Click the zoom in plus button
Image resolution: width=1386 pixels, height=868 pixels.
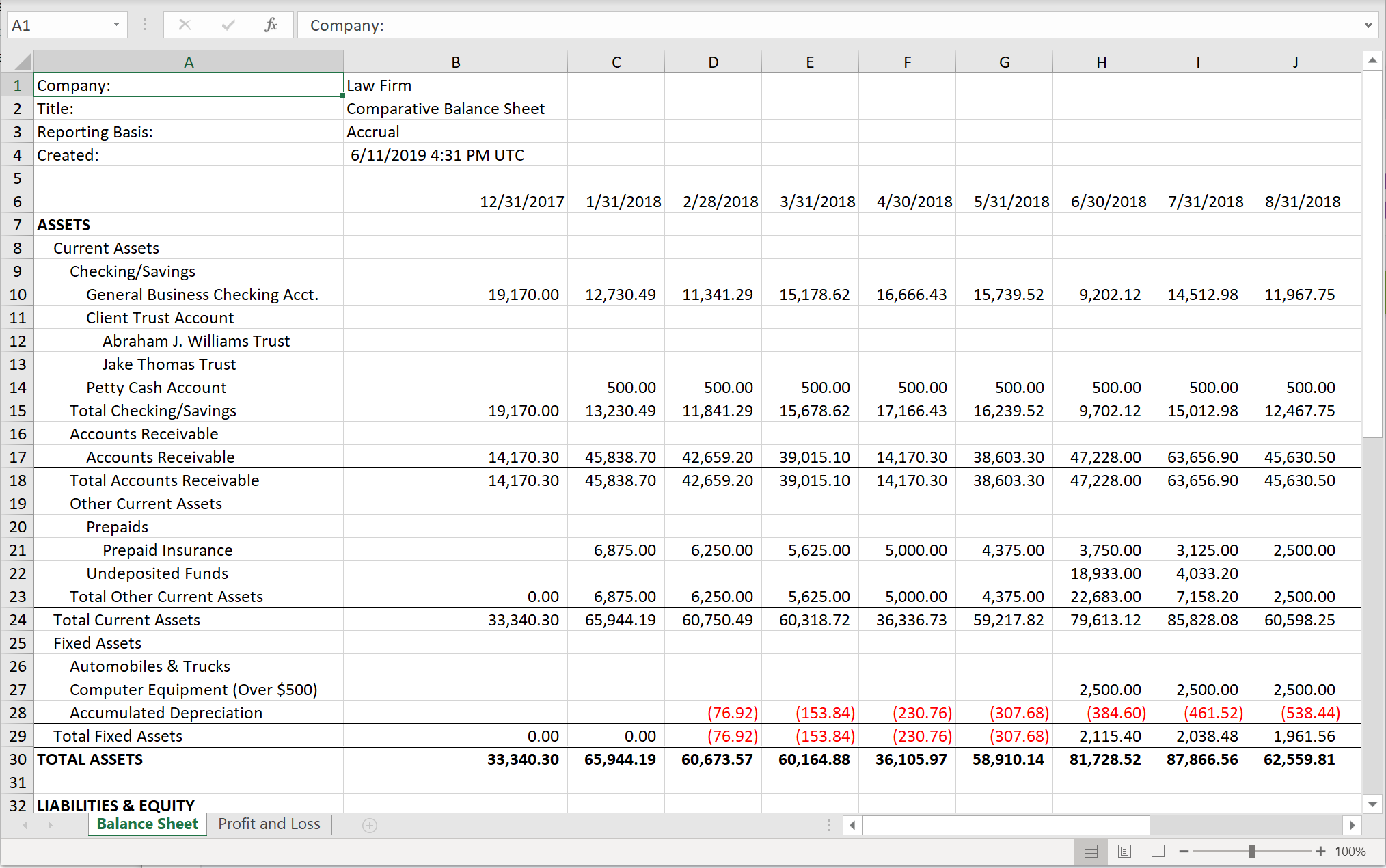tap(1320, 851)
